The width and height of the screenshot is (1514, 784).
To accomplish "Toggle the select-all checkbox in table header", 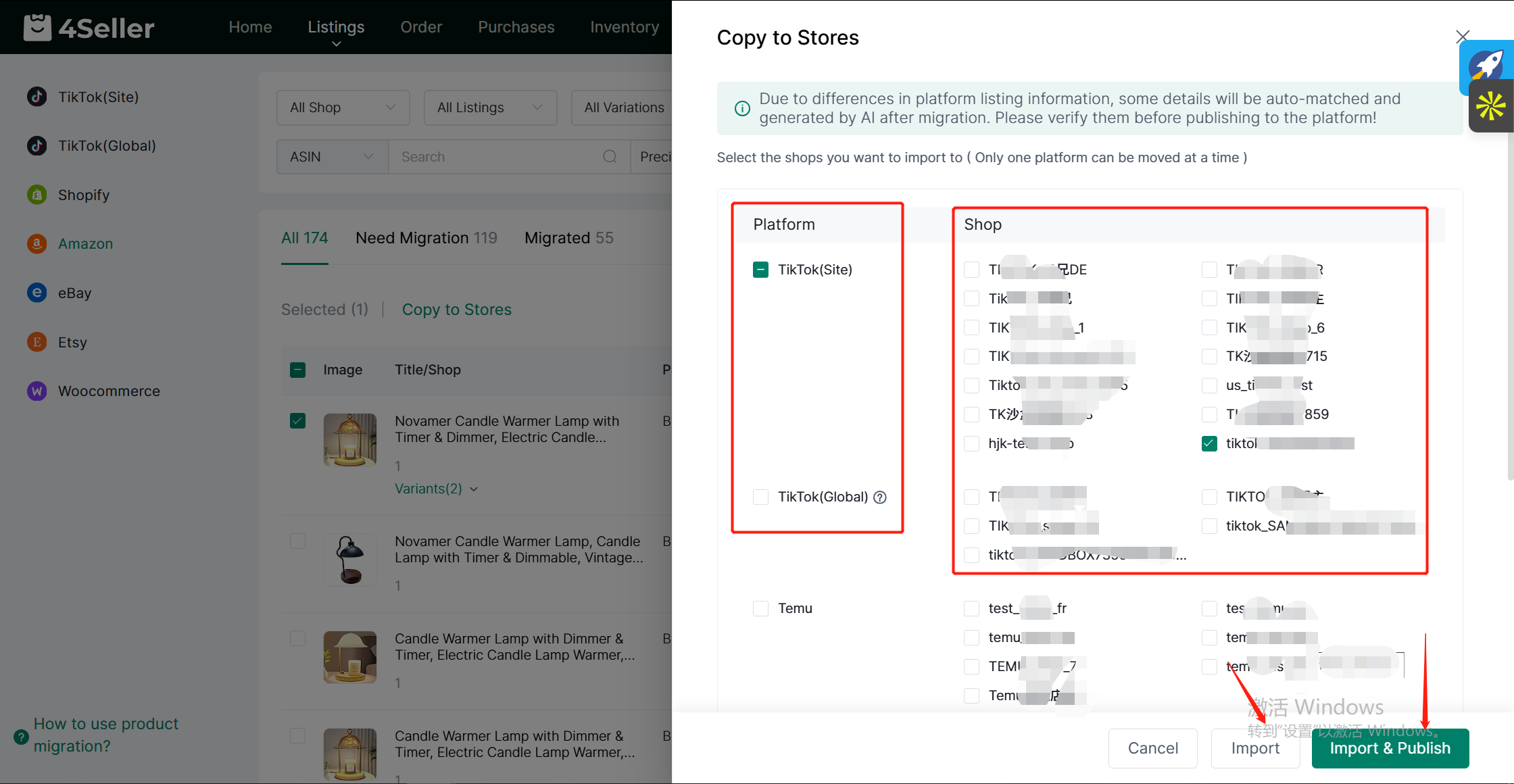I will 297,370.
